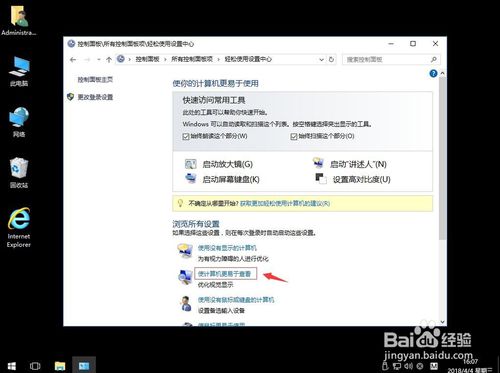Toggle 始终扫描这个部分(O) checkbox

[294, 136]
